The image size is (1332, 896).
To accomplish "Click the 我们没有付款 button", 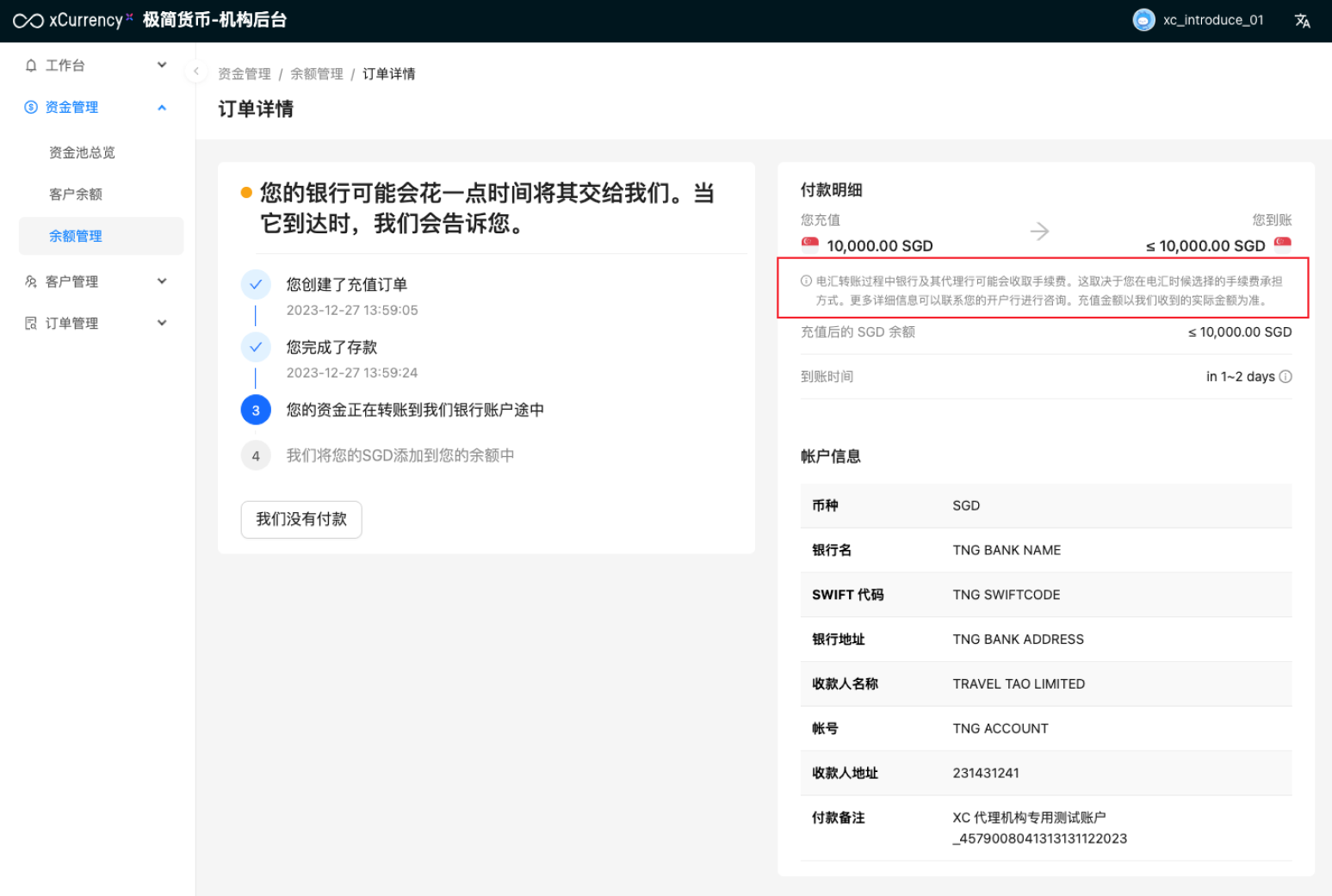I will 301,520.
